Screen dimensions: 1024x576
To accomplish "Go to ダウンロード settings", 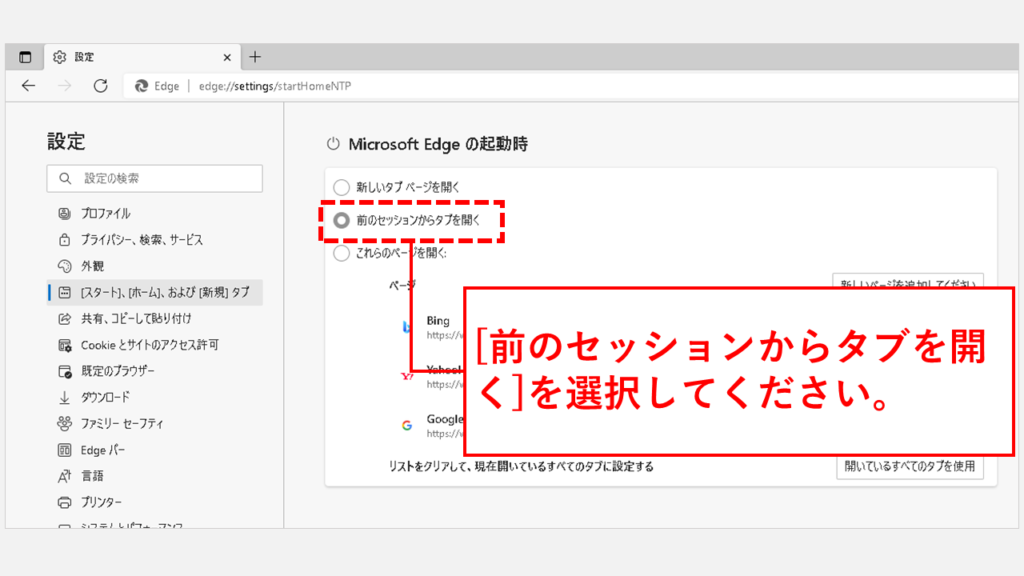I will click(105, 397).
